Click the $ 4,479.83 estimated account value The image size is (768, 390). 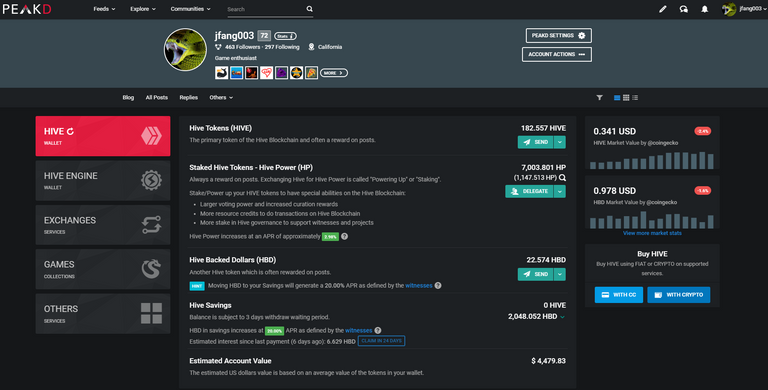[x=548, y=361]
